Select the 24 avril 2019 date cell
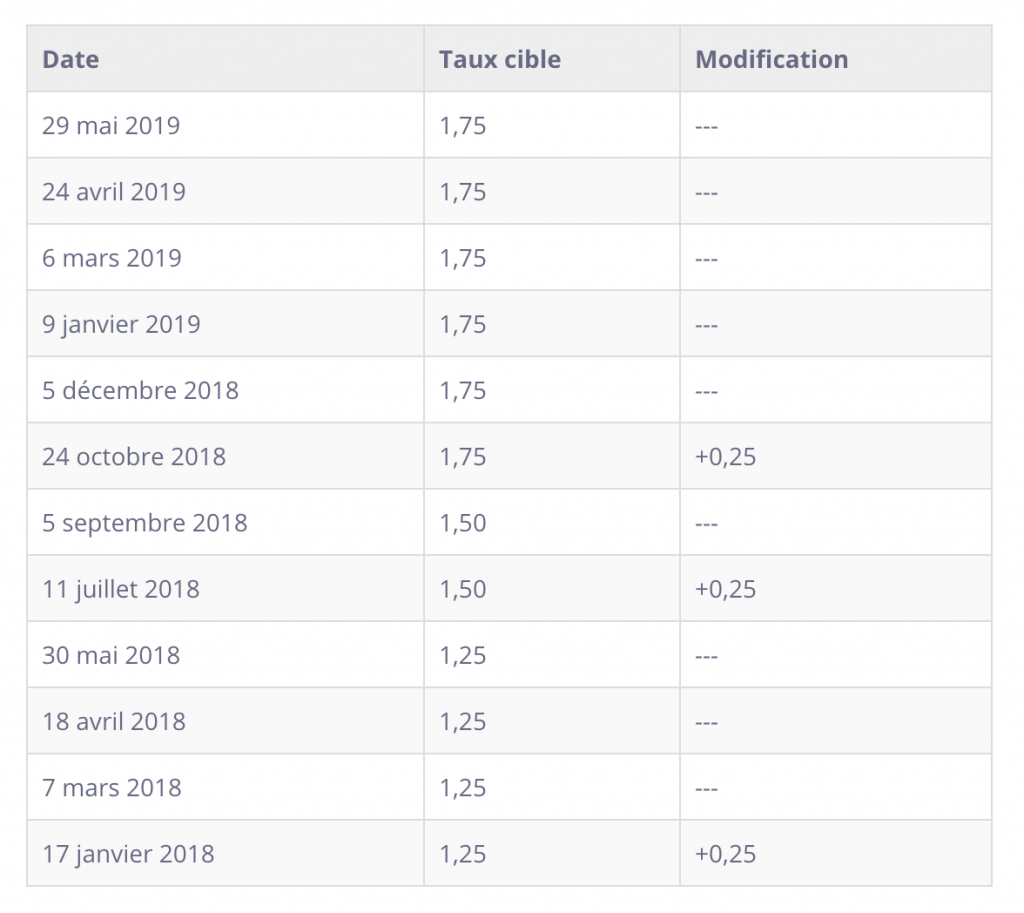This screenshot has width=1024, height=913. pyautogui.click(x=114, y=192)
